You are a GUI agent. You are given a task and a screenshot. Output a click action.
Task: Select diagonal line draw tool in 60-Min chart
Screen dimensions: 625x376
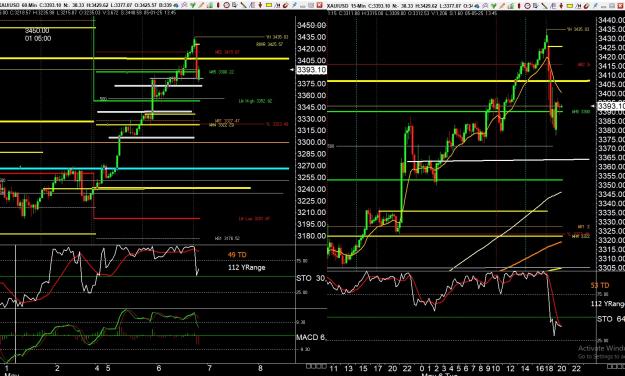(x=243, y=5)
